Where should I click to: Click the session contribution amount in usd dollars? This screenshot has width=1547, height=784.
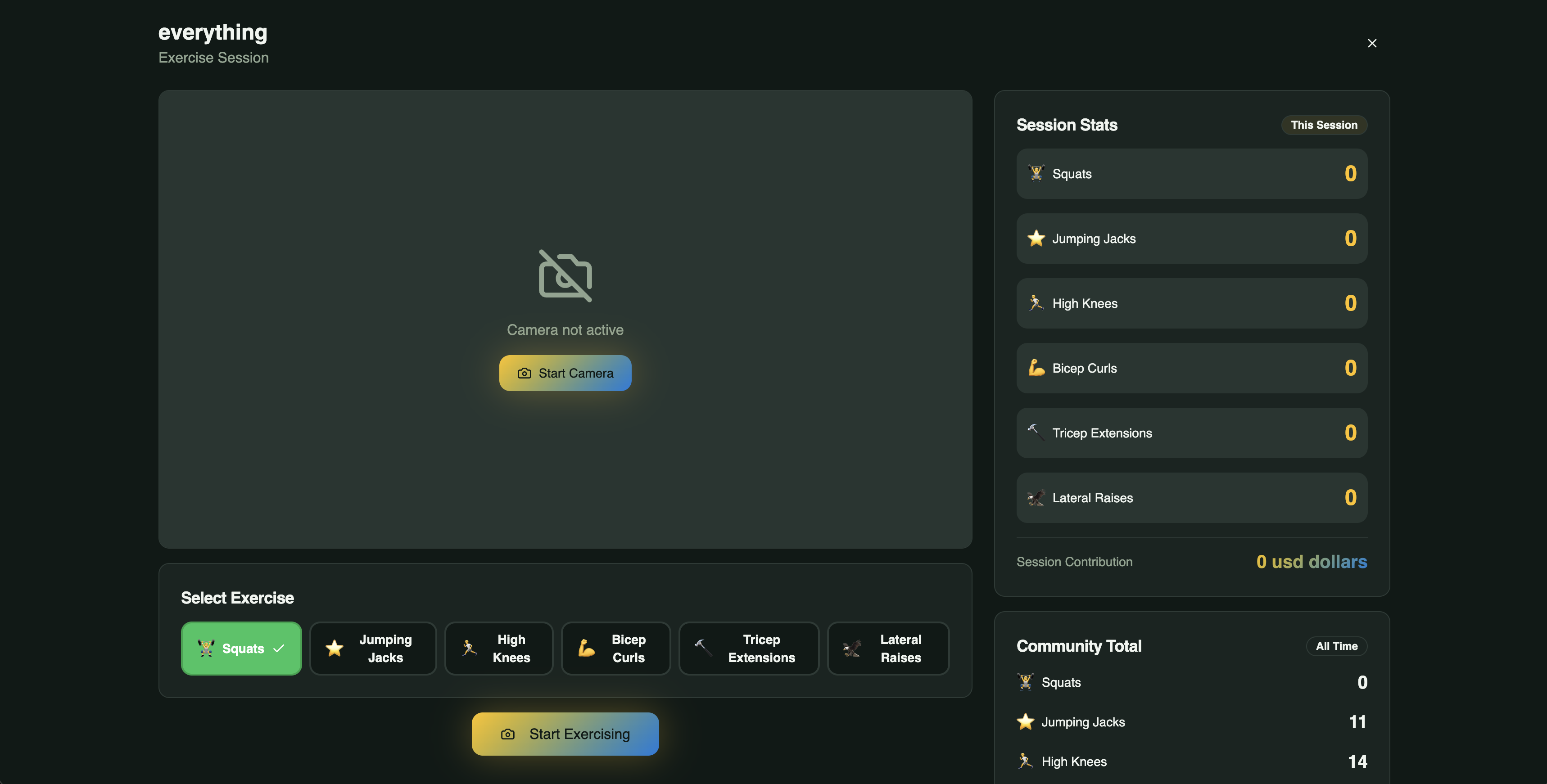(1311, 562)
